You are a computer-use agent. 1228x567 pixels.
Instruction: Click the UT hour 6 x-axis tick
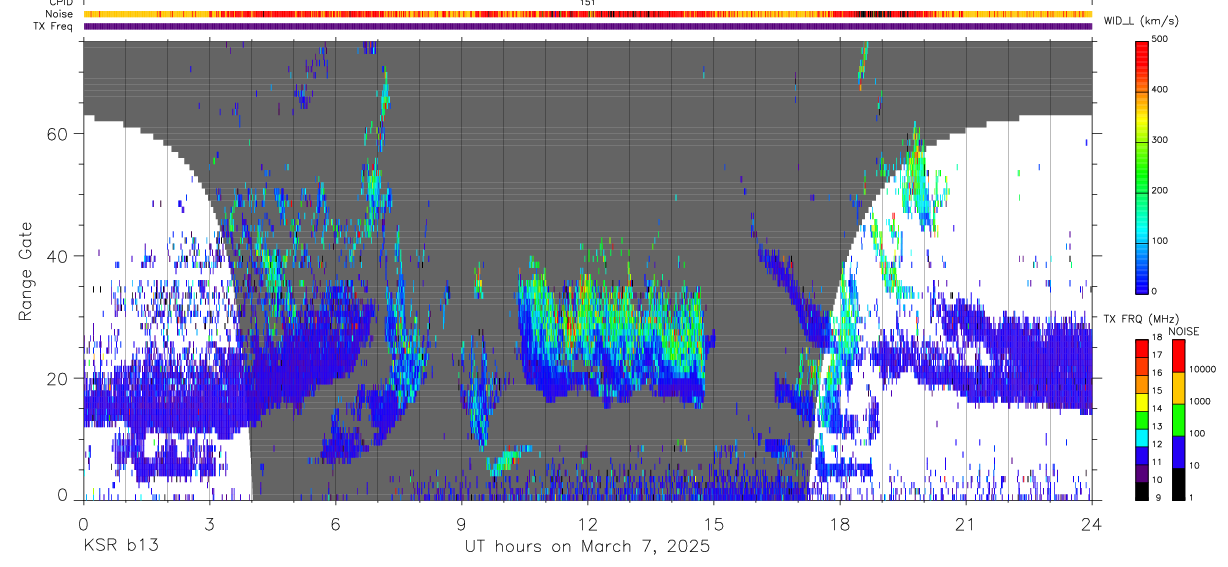[335, 522]
